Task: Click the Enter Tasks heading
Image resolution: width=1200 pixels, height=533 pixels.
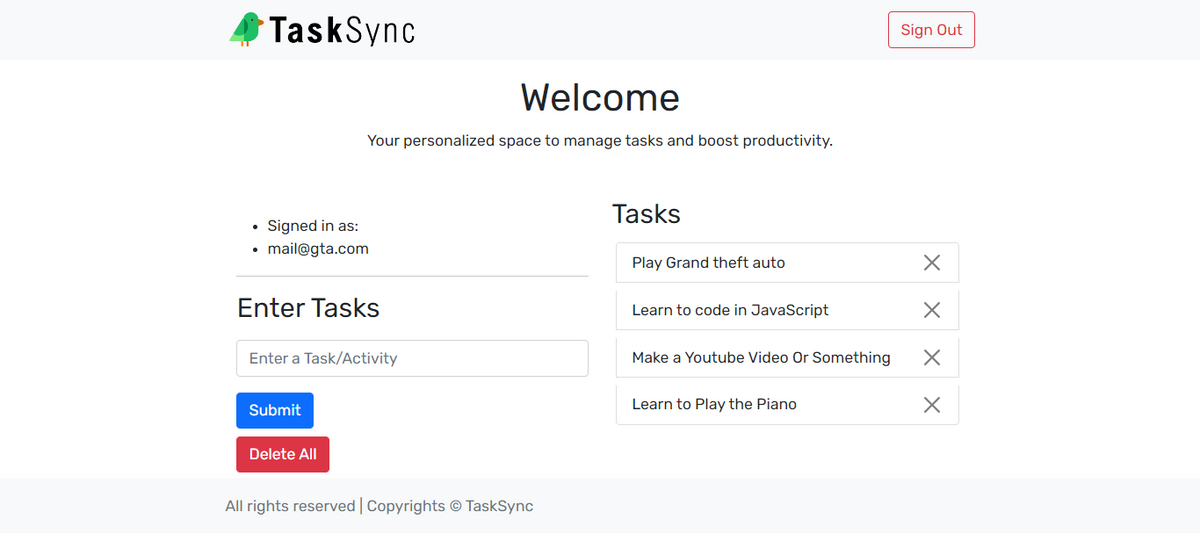Action: [308, 308]
